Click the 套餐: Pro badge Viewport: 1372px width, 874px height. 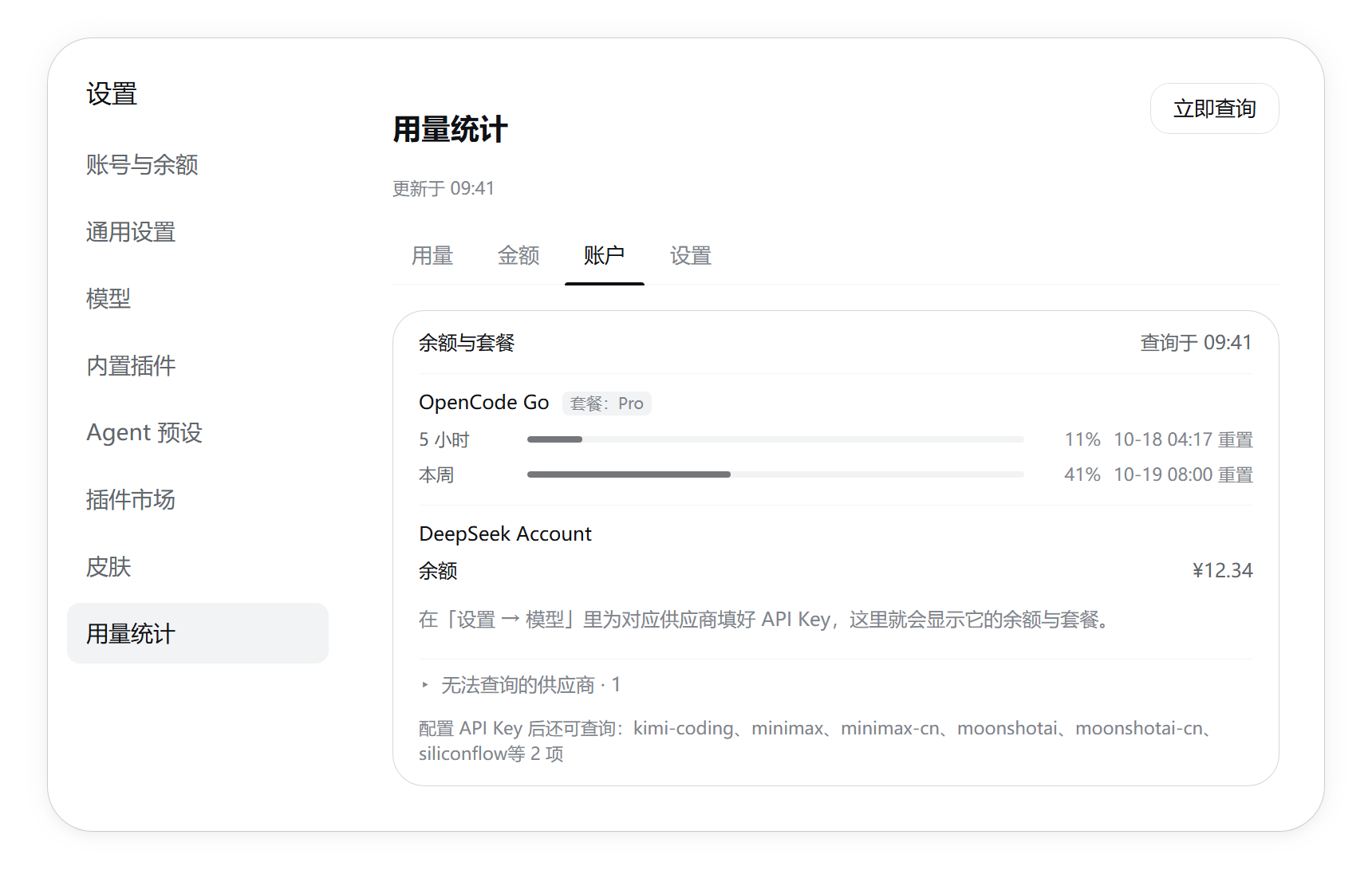[607, 404]
